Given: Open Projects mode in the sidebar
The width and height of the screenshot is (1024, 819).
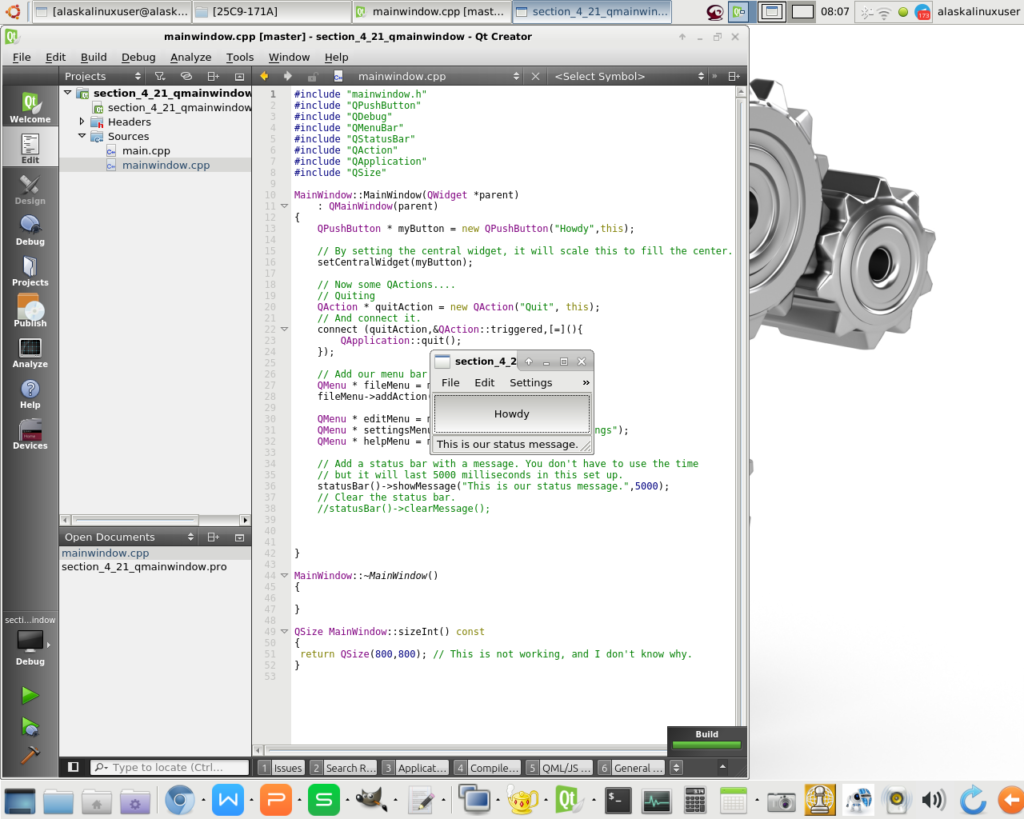Looking at the screenshot, I should 30,270.
